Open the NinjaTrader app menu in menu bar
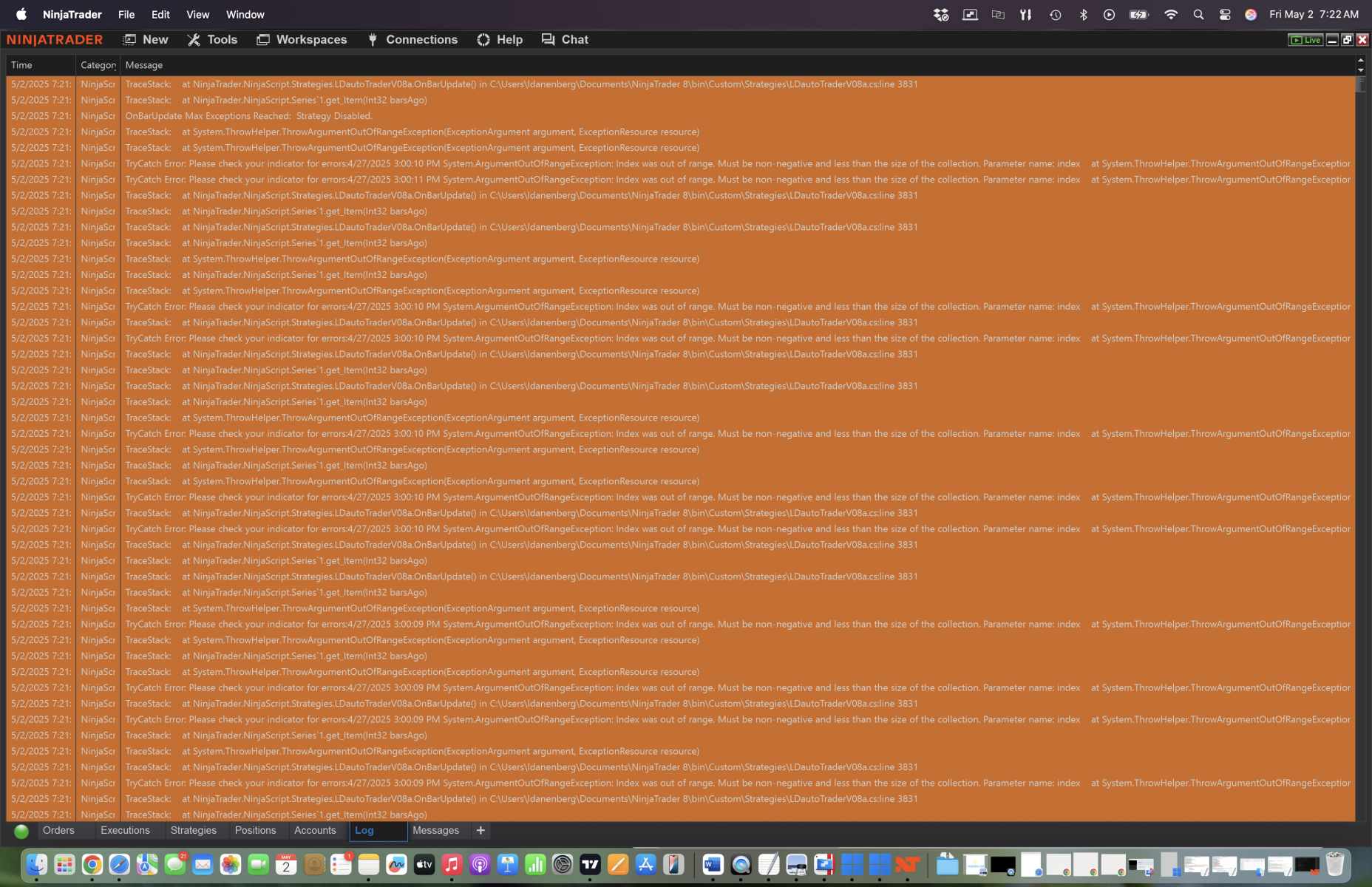This screenshot has height=887, width=1372. [x=72, y=14]
